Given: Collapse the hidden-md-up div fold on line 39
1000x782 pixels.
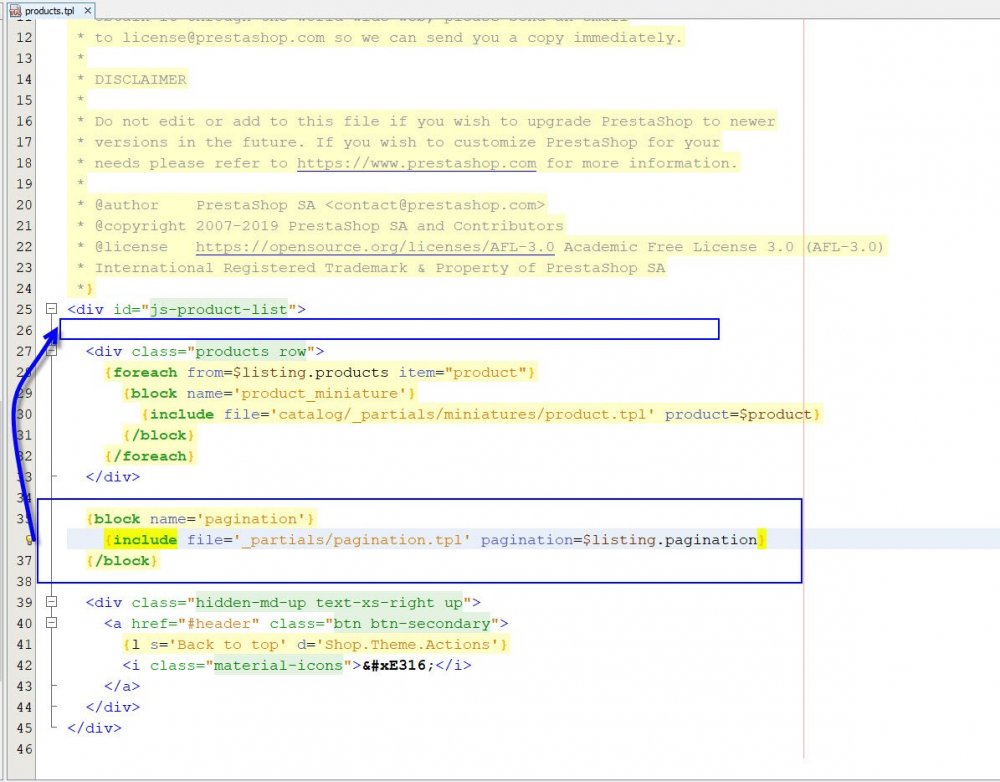Looking at the screenshot, I should (52, 601).
